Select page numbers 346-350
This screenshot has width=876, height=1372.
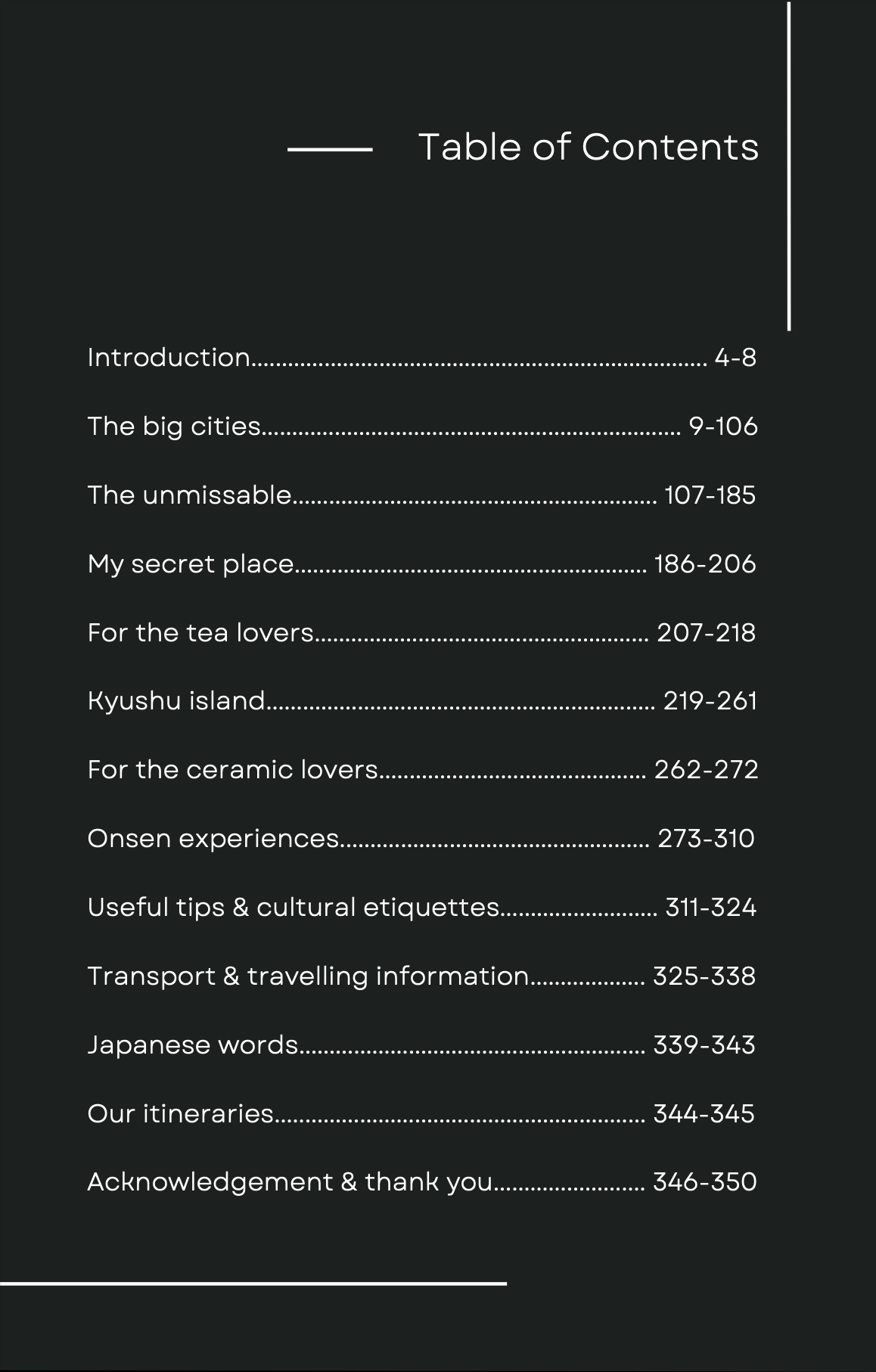[704, 1182]
